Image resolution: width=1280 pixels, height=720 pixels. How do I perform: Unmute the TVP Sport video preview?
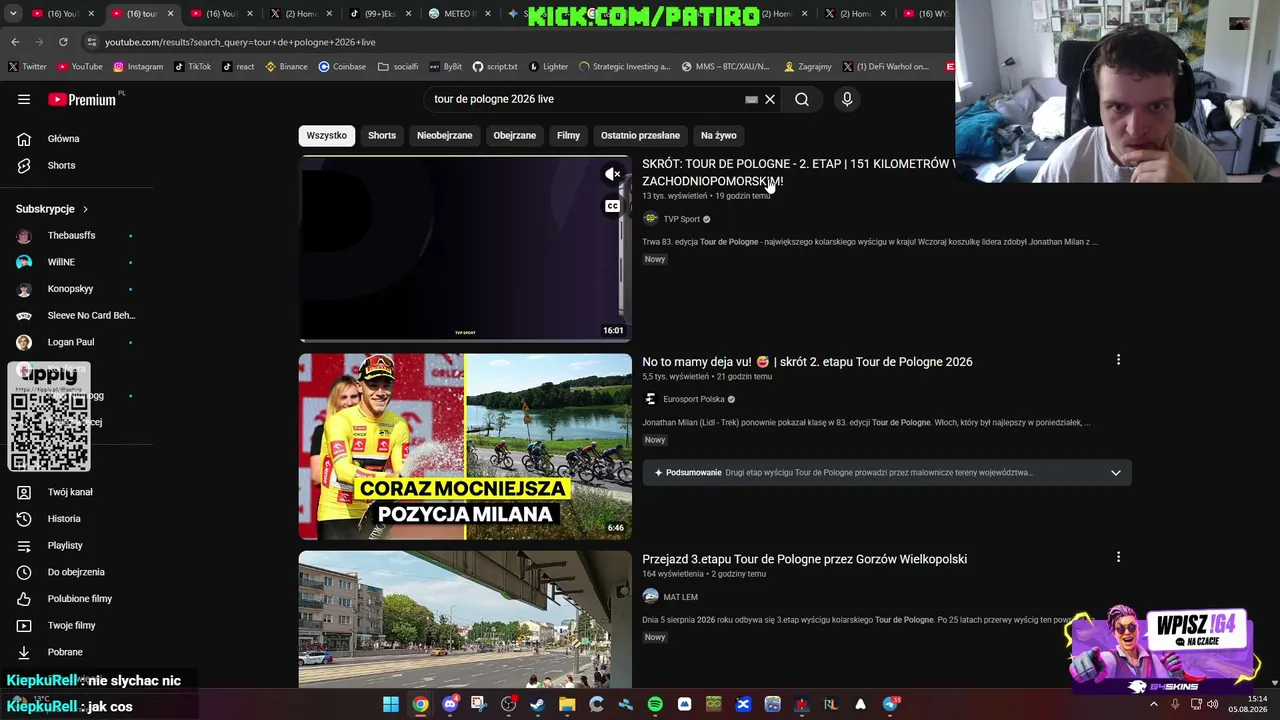coord(613,174)
